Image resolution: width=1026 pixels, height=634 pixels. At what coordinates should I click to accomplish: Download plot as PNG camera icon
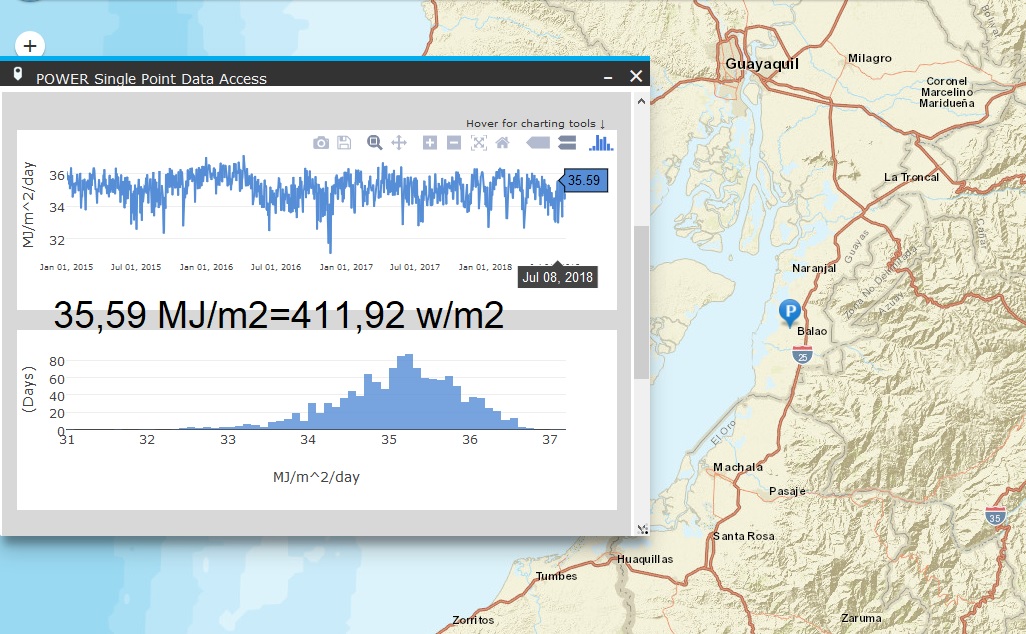tap(321, 143)
